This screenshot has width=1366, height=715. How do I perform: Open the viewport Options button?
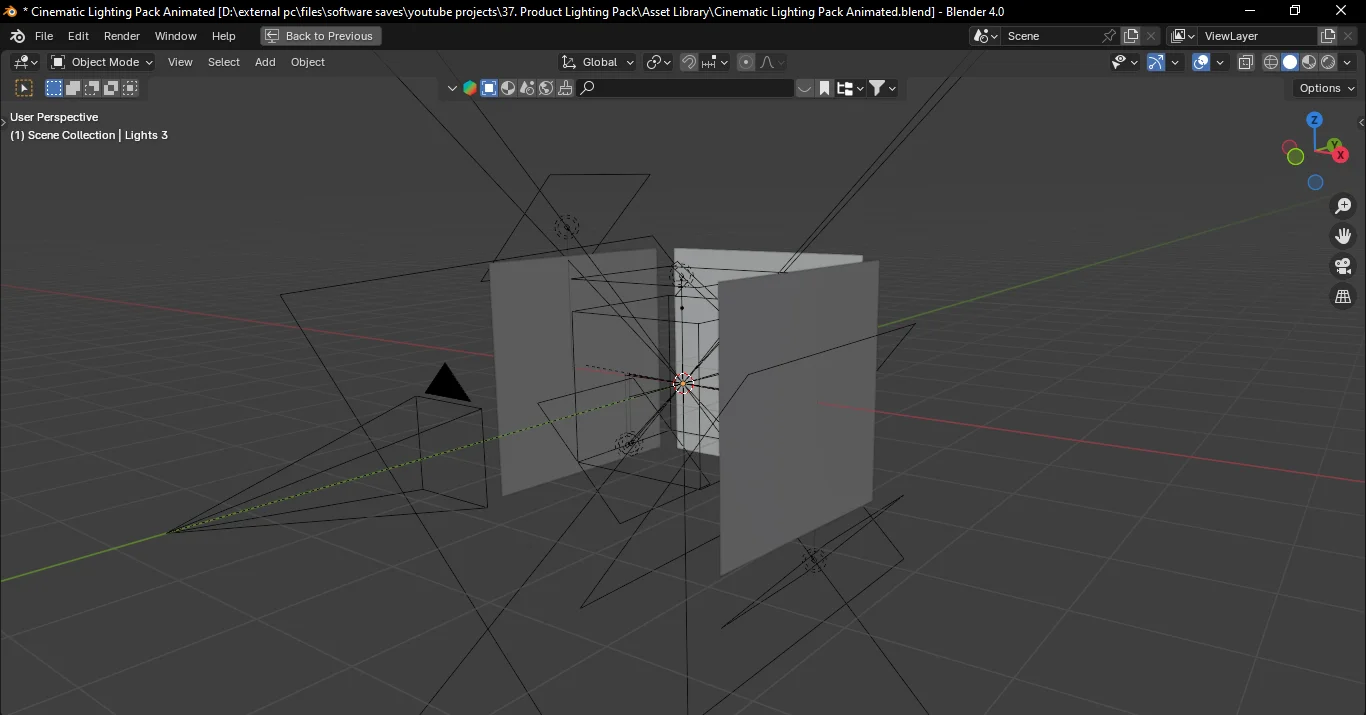[1324, 87]
